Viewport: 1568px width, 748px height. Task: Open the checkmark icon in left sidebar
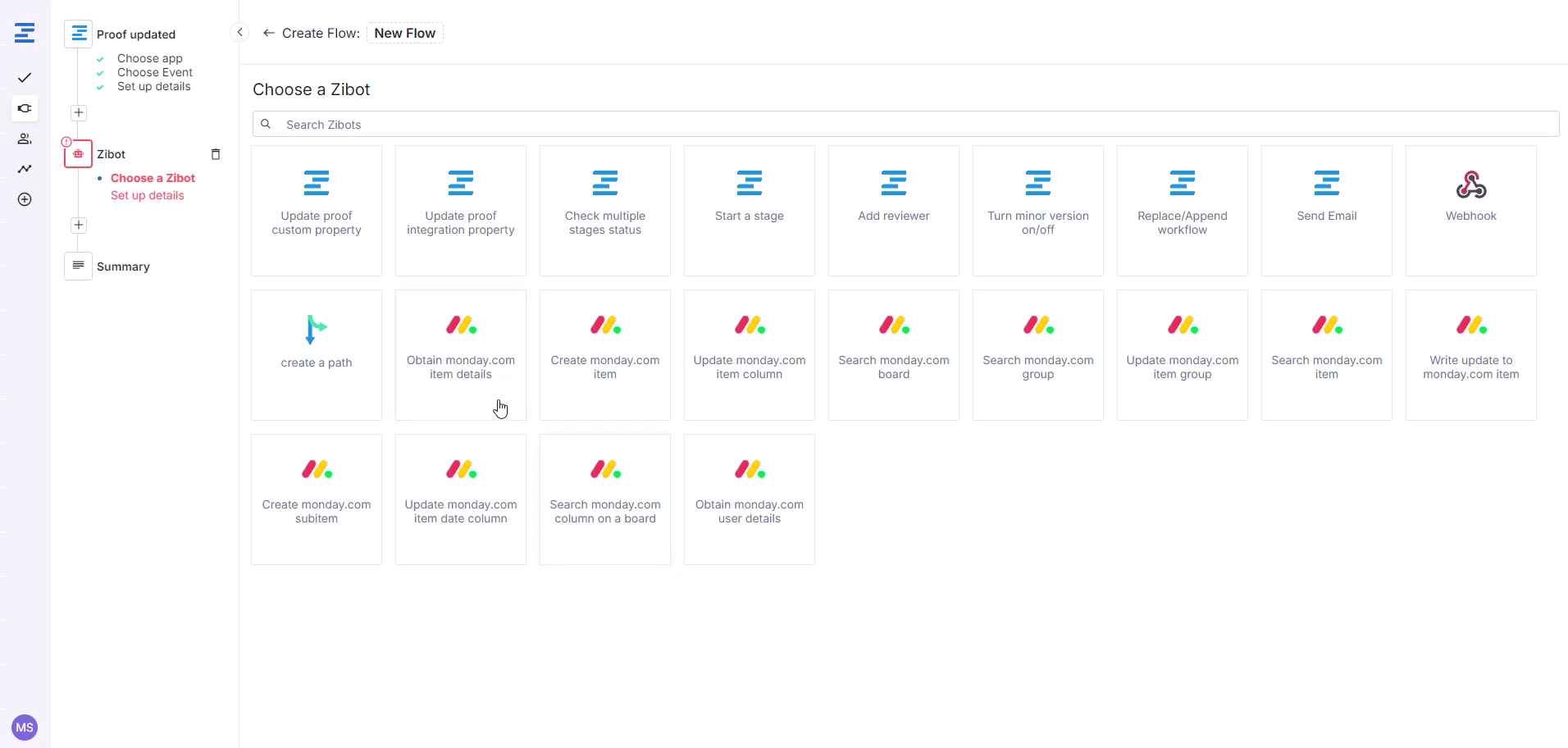[x=25, y=78]
